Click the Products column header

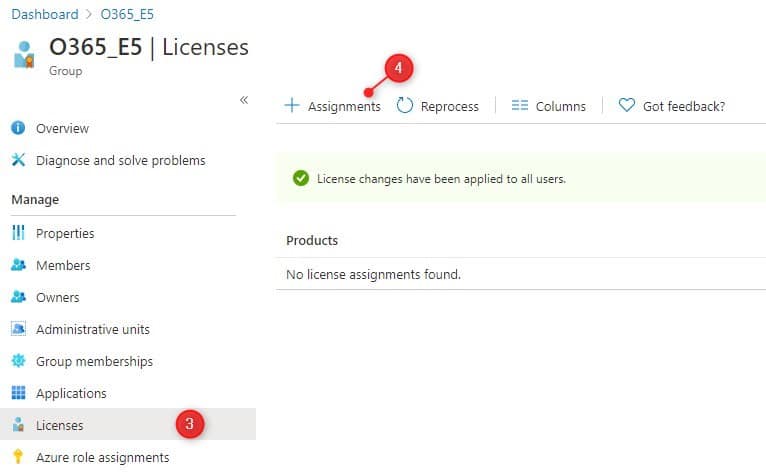click(312, 240)
